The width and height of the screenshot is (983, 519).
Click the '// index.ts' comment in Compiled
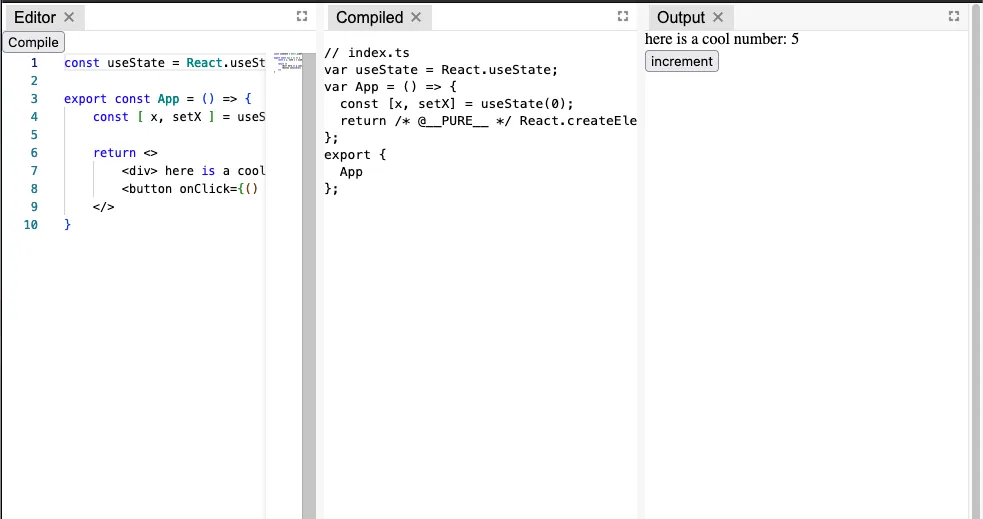click(x=366, y=52)
